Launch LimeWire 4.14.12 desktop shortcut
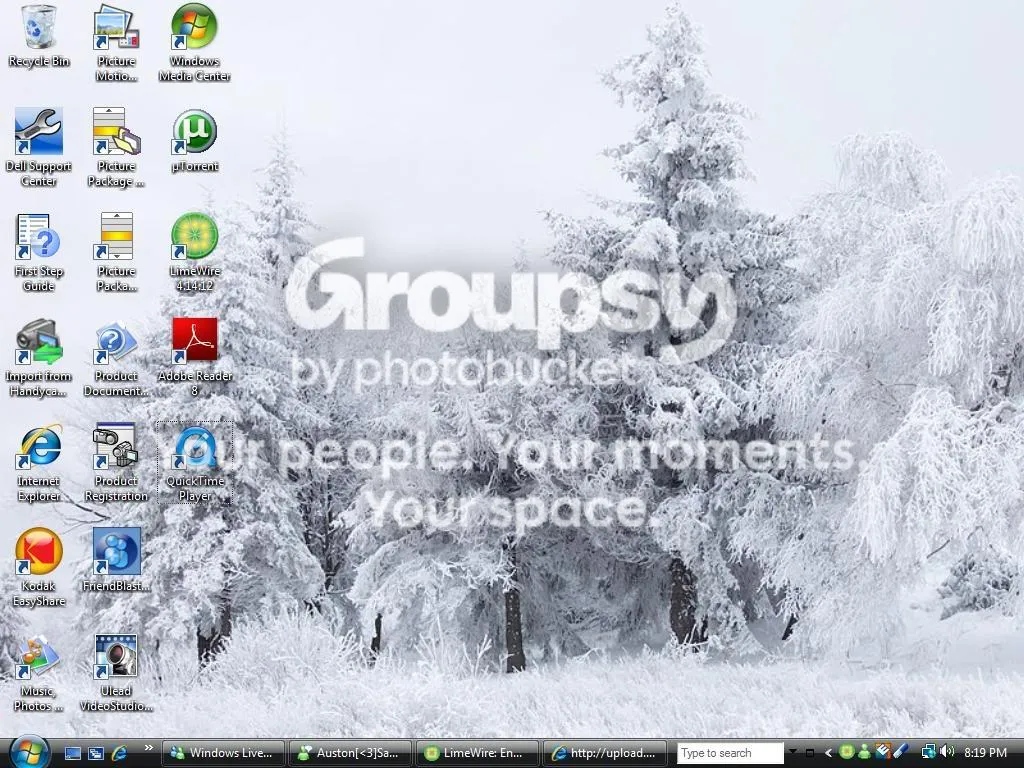This screenshot has height=768, width=1024. click(194, 253)
